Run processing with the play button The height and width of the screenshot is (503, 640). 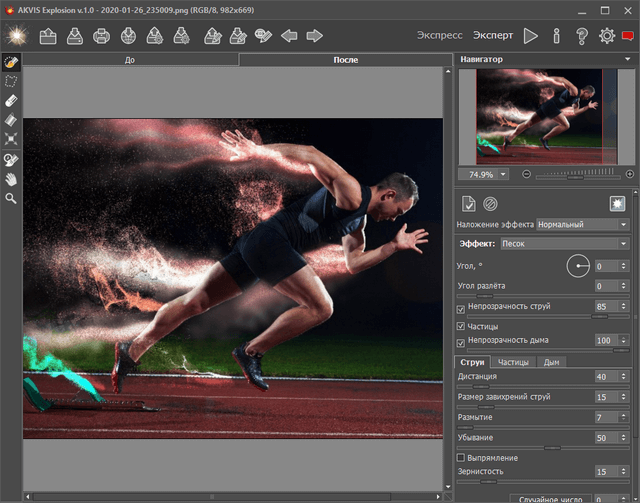point(531,36)
